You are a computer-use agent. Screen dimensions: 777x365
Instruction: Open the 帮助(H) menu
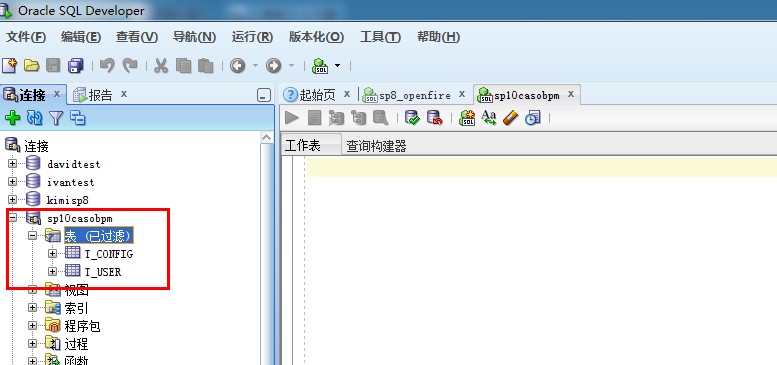pos(438,37)
